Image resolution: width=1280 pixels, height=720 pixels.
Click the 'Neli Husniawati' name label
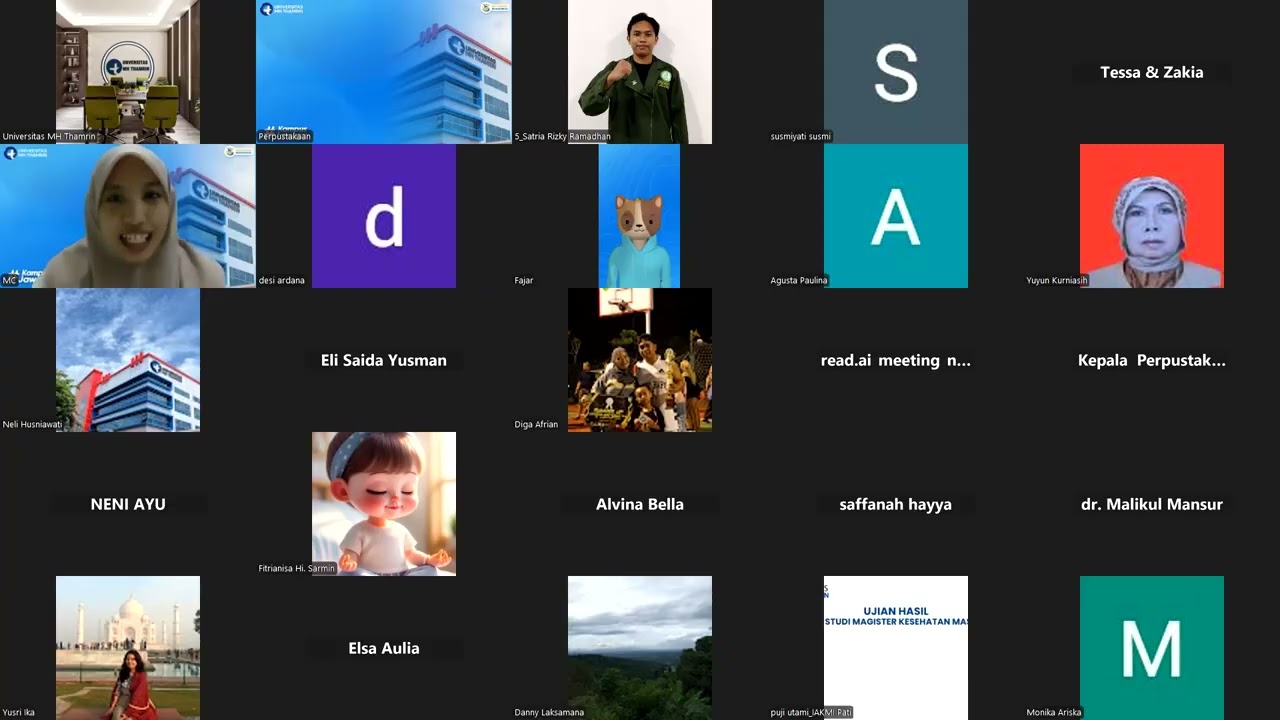(x=32, y=424)
